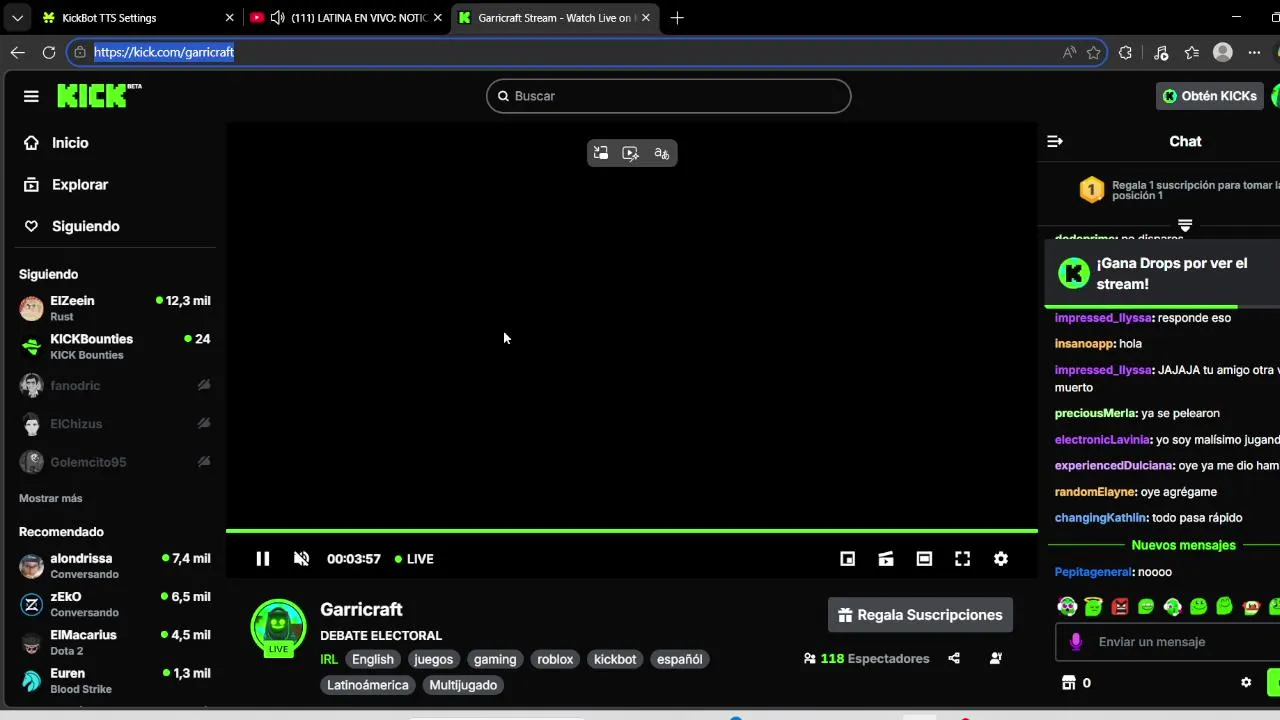Click the green halo emote
This screenshot has width=1280, height=720.
tap(1094, 607)
